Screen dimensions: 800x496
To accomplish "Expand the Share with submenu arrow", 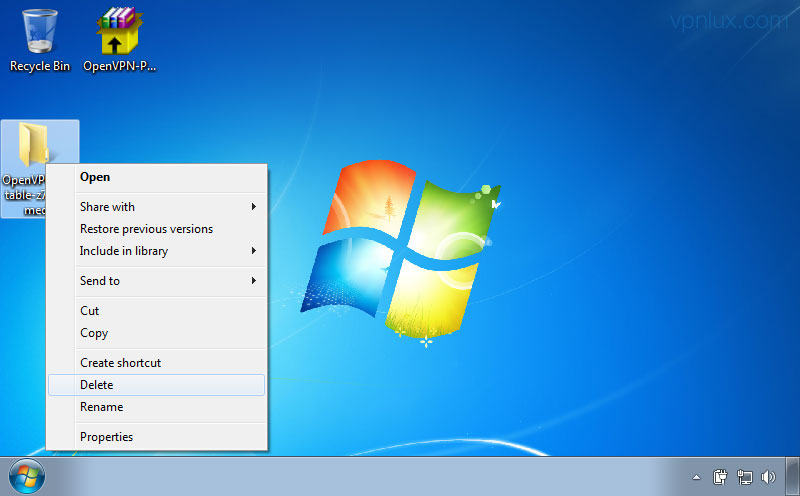I will pyautogui.click(x=254, y=207).
